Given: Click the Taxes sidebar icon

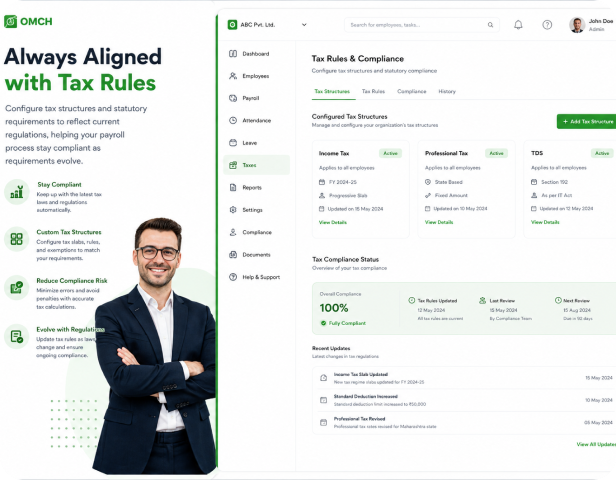Looking at the screenshot, I should tap(233, 165).
